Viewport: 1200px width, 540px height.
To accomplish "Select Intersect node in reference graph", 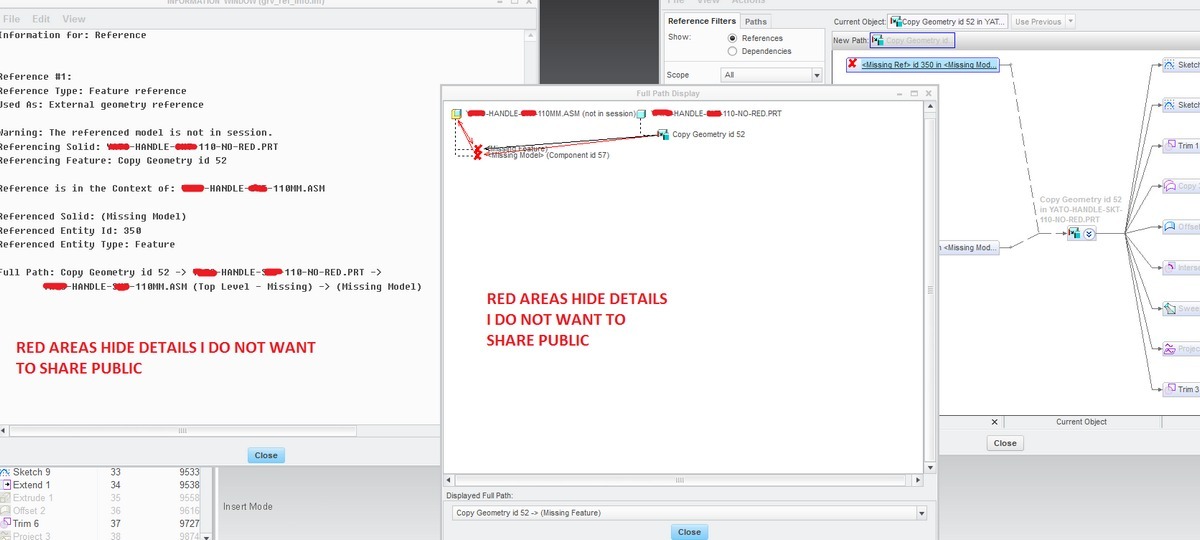I will [x=1180, y=267].
